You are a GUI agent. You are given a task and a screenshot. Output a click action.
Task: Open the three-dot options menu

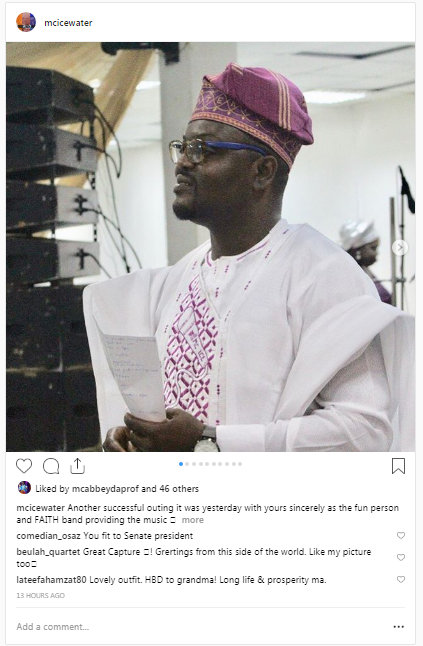[399, 627]
